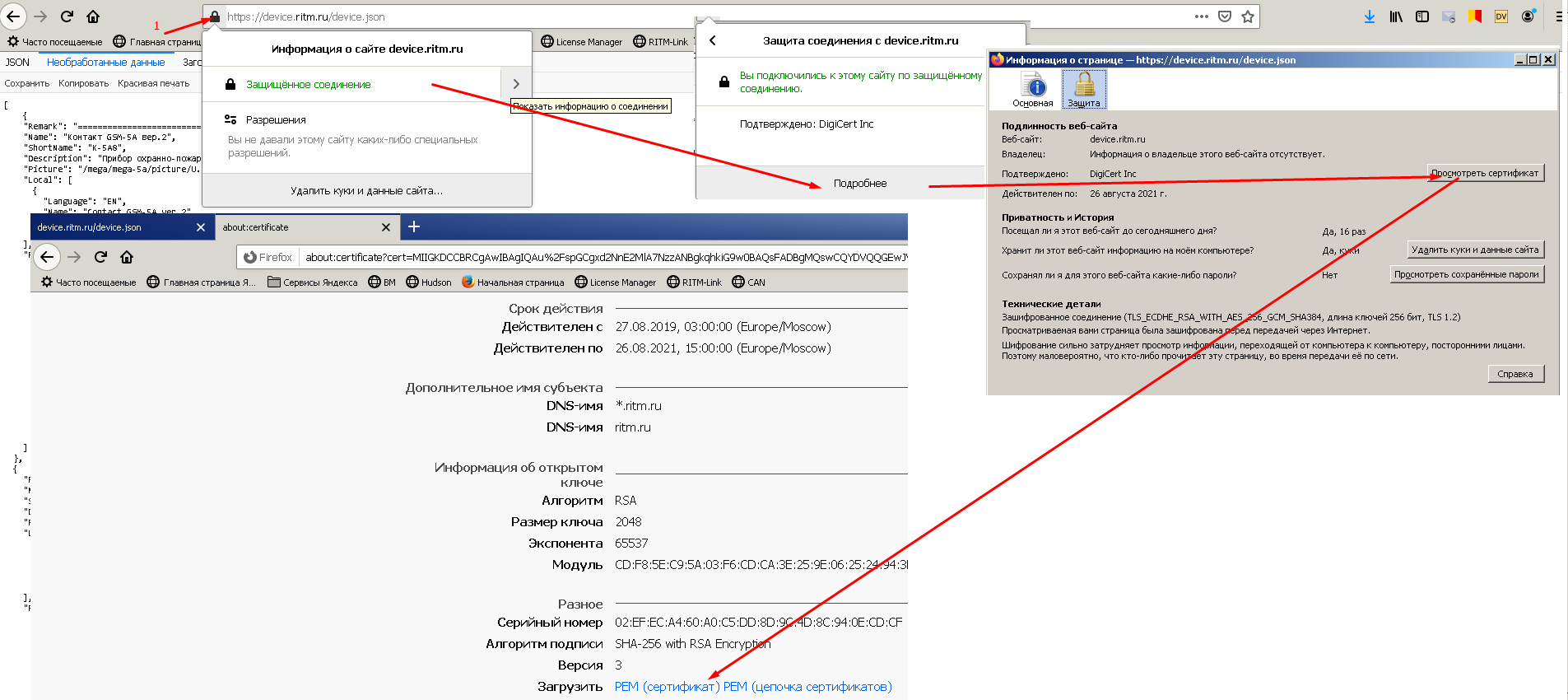Click the Справка button in Page Info

tap(1515, 374)
